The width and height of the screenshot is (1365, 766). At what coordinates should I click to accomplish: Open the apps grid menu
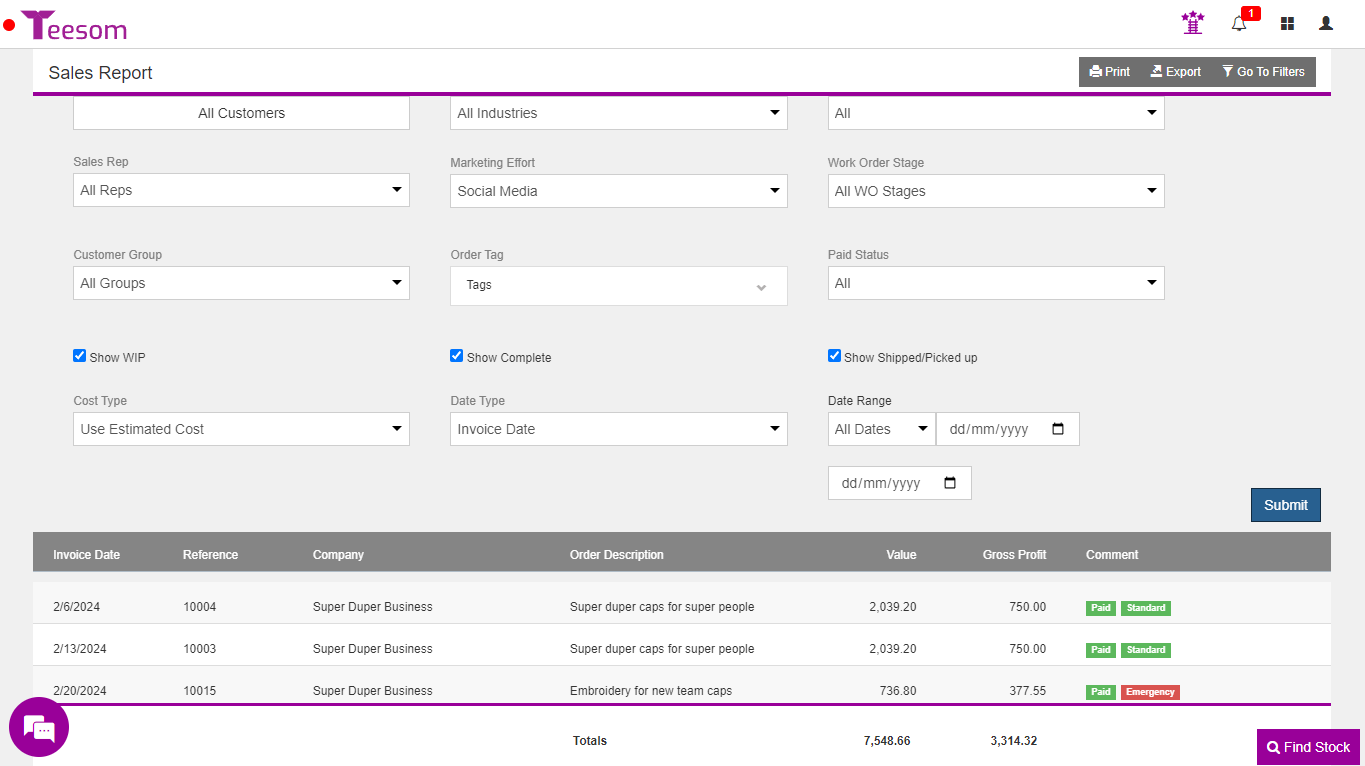coord(1287,23)
